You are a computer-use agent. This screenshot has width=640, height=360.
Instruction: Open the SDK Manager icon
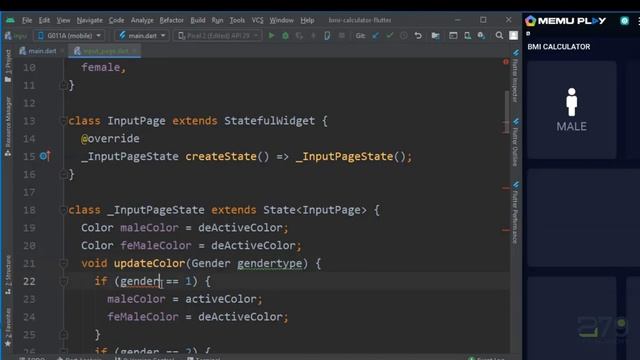tap(482, 36)
